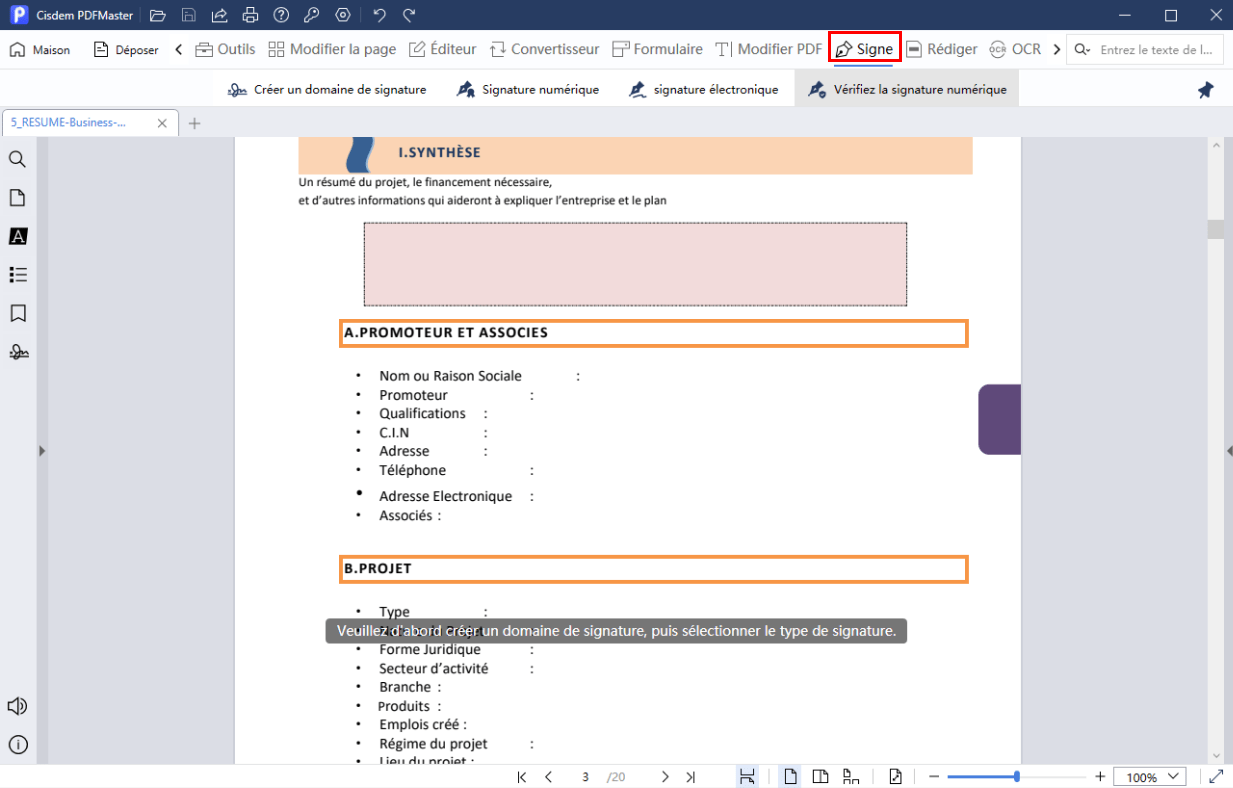This screenshot has height=788, width=1233.
Task: Open the Modifier PDF tab
Action: point(769,49)
